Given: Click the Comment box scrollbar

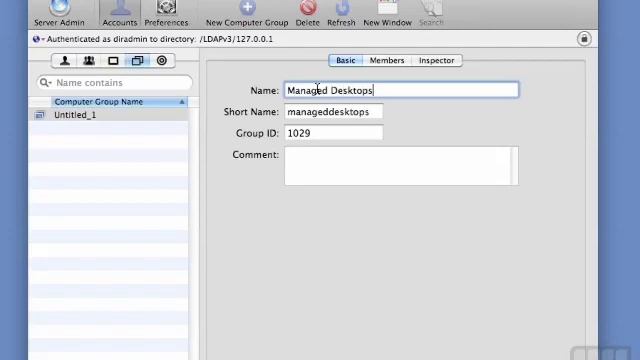Looking at the screenshot, I should tap(515, 166).
